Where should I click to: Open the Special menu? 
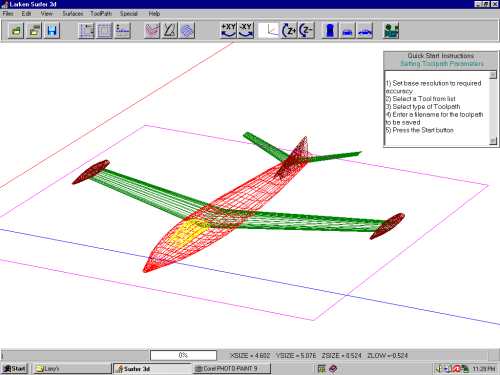tap(129, 14)
